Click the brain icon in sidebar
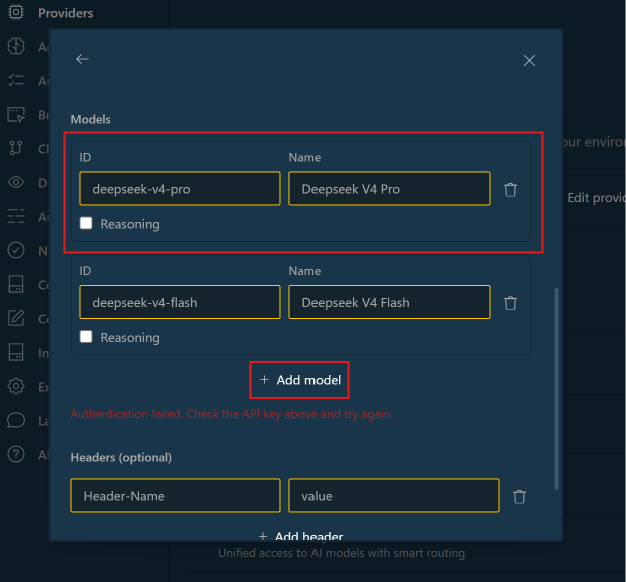The width and height of the screenshot is (626, 582). pyautogui.click(x=16, y=46)
